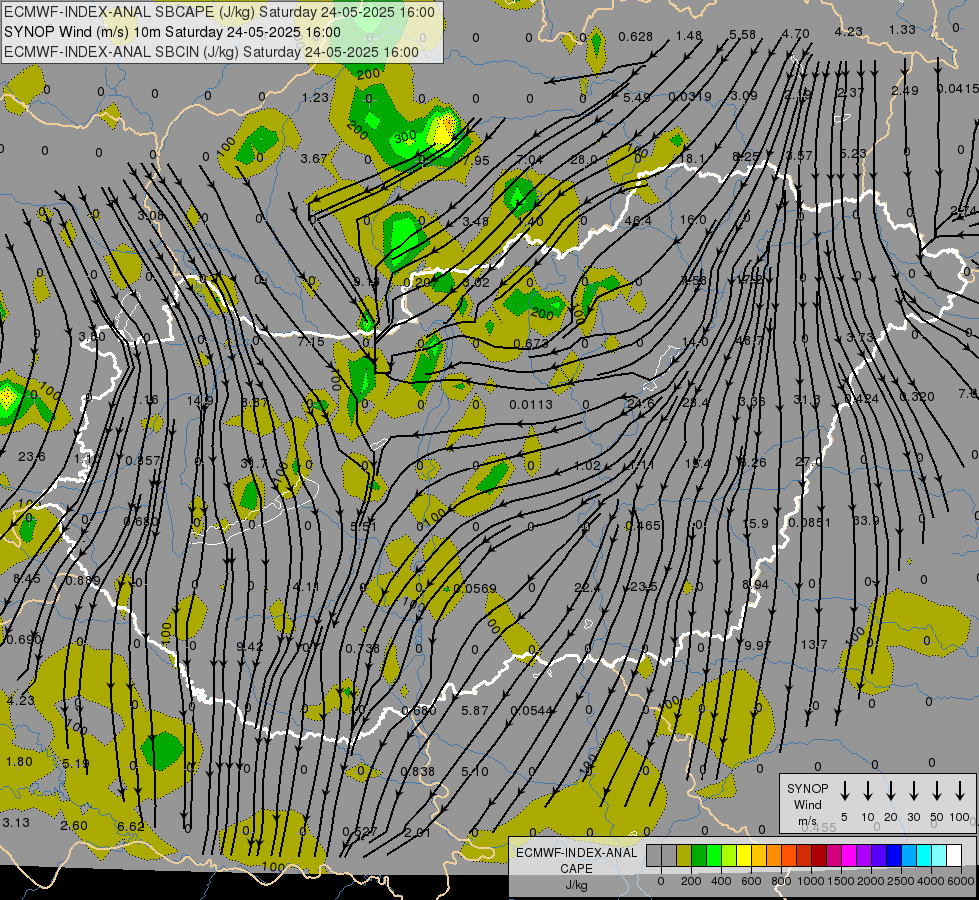
Task: Click the 46.4 value on the map
Action: click(x=637, y=220)
